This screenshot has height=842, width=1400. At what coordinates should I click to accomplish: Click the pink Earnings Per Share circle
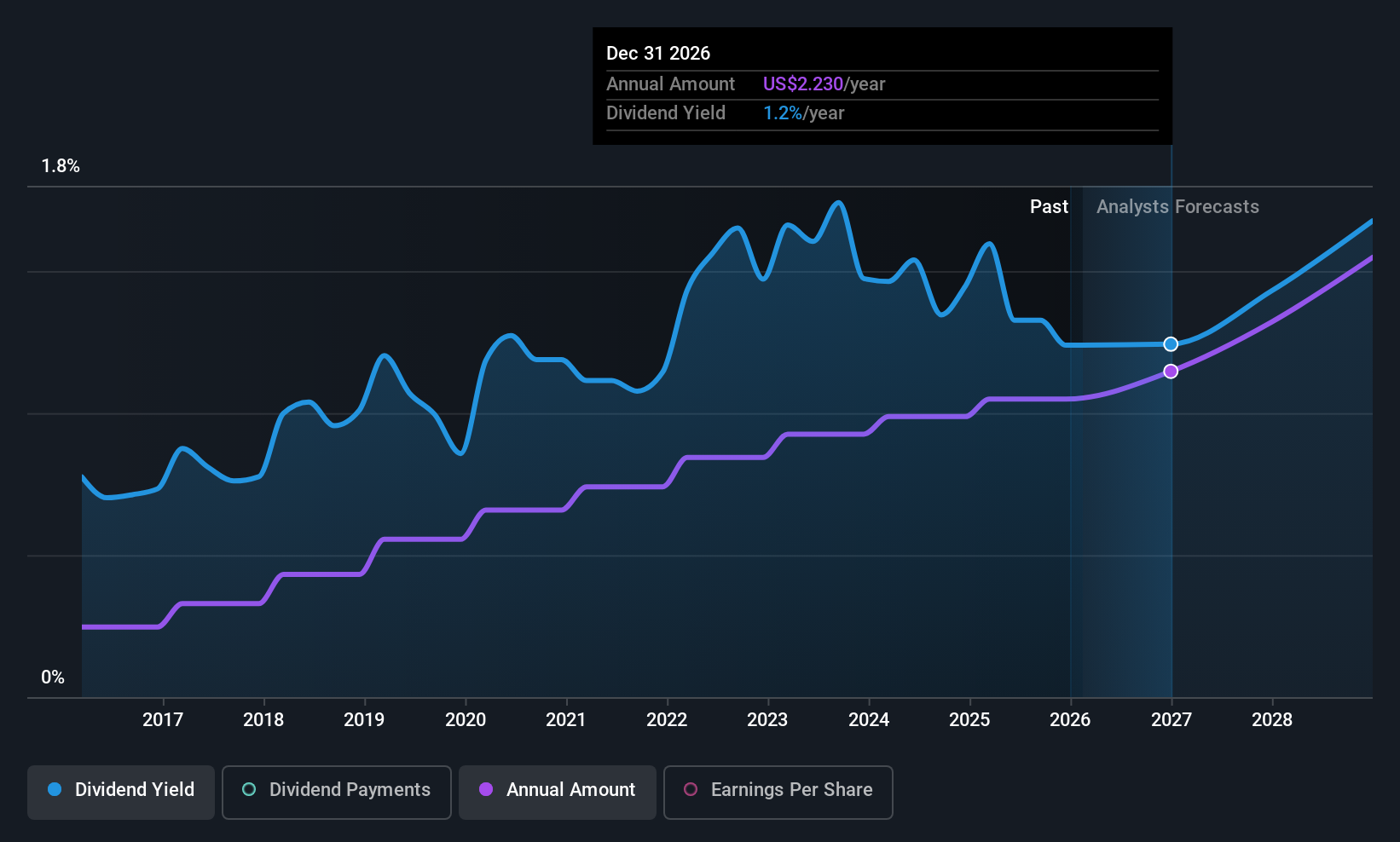point(691,789)
